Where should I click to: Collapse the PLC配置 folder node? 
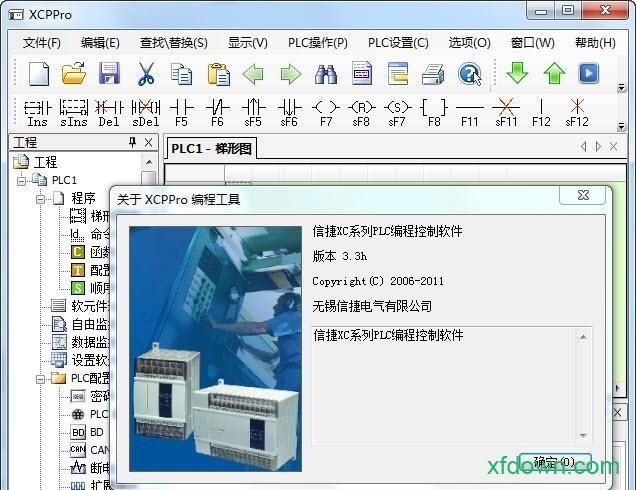pyautogui.click(x=41, y=379)
